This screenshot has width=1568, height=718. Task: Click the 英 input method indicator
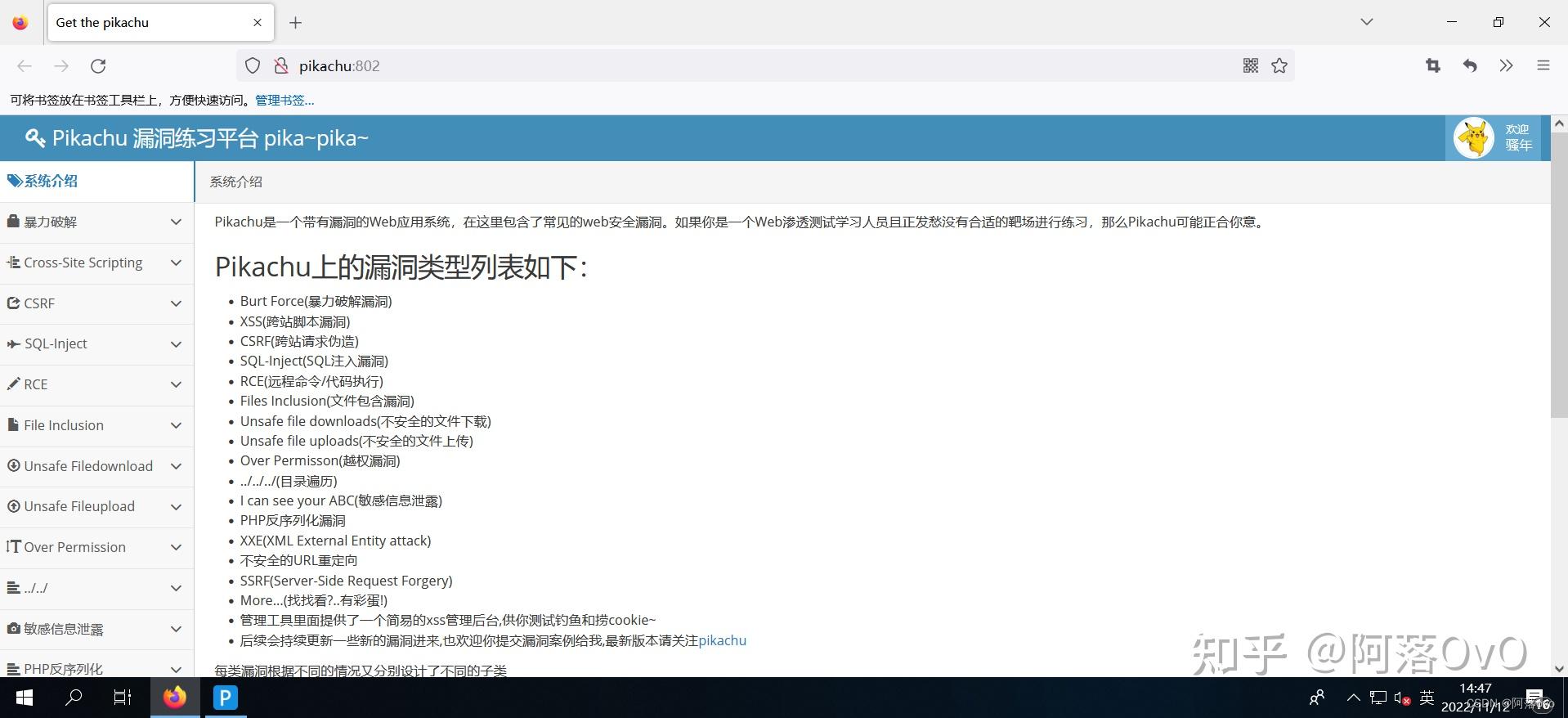tap(1427, 698)
